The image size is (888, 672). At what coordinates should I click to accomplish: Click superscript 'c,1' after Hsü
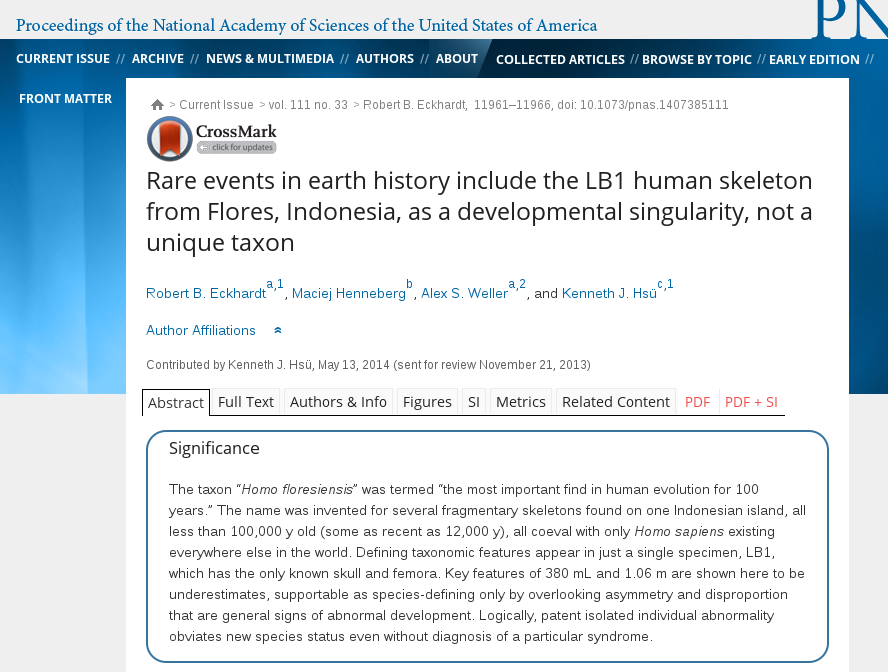(x=665, y=284)
